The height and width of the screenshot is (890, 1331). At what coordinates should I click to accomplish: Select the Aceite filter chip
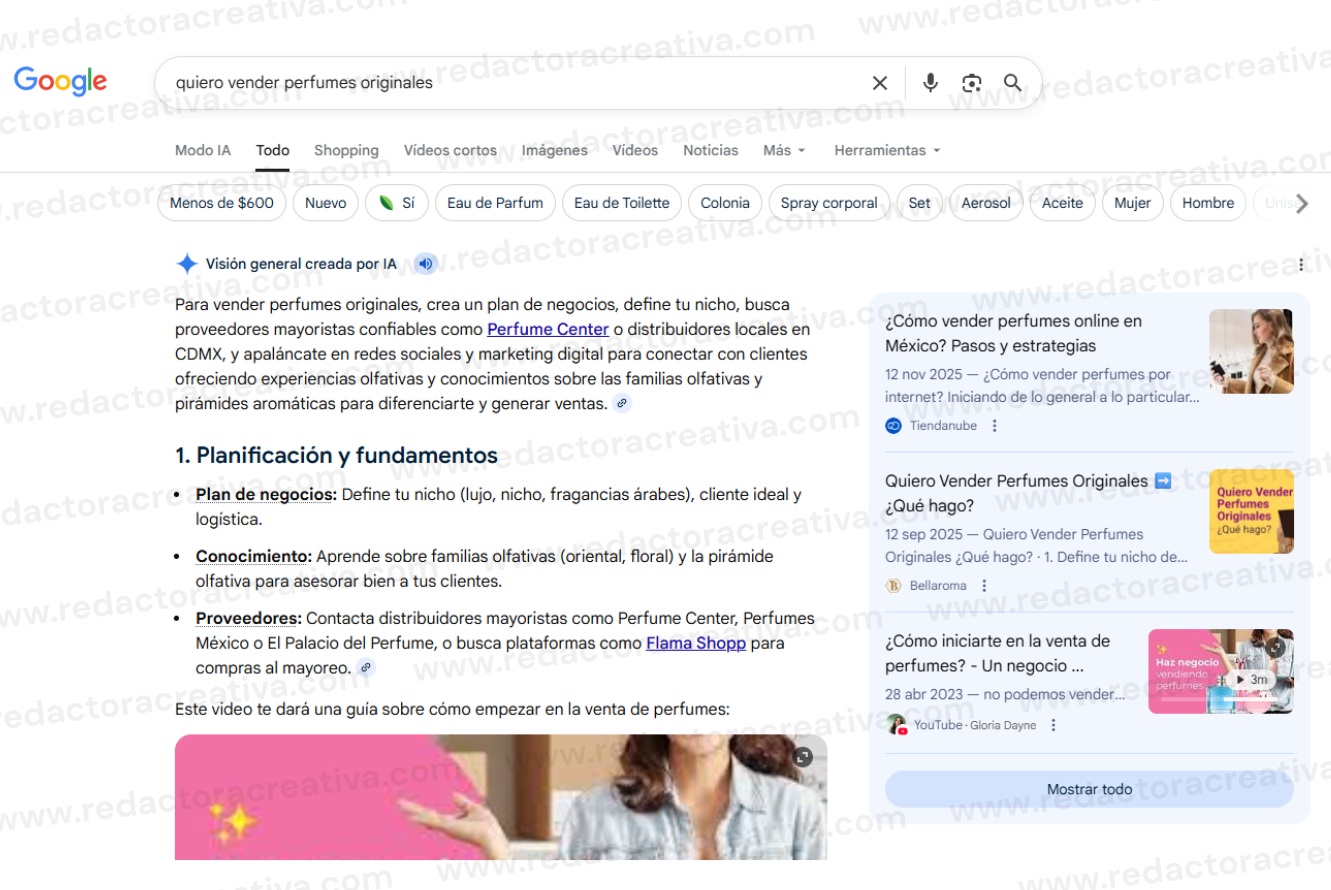point(1062,203)
